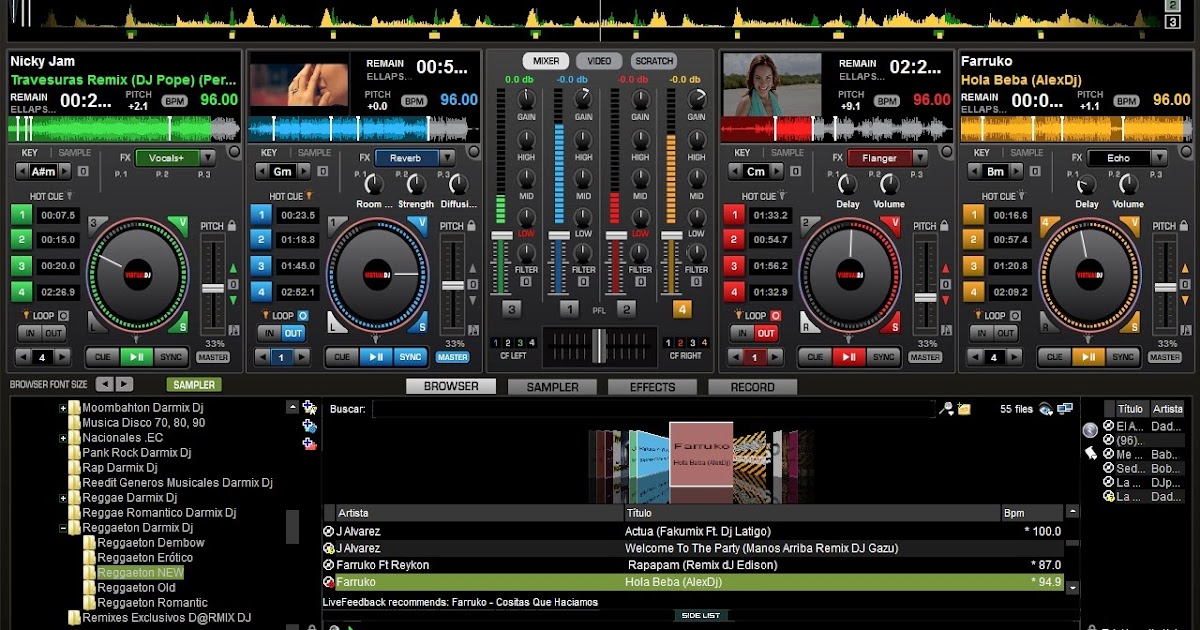Click the add favorite folder icon in browser
The width and height of the screenshot is (1200, 630).
[310, 408]
